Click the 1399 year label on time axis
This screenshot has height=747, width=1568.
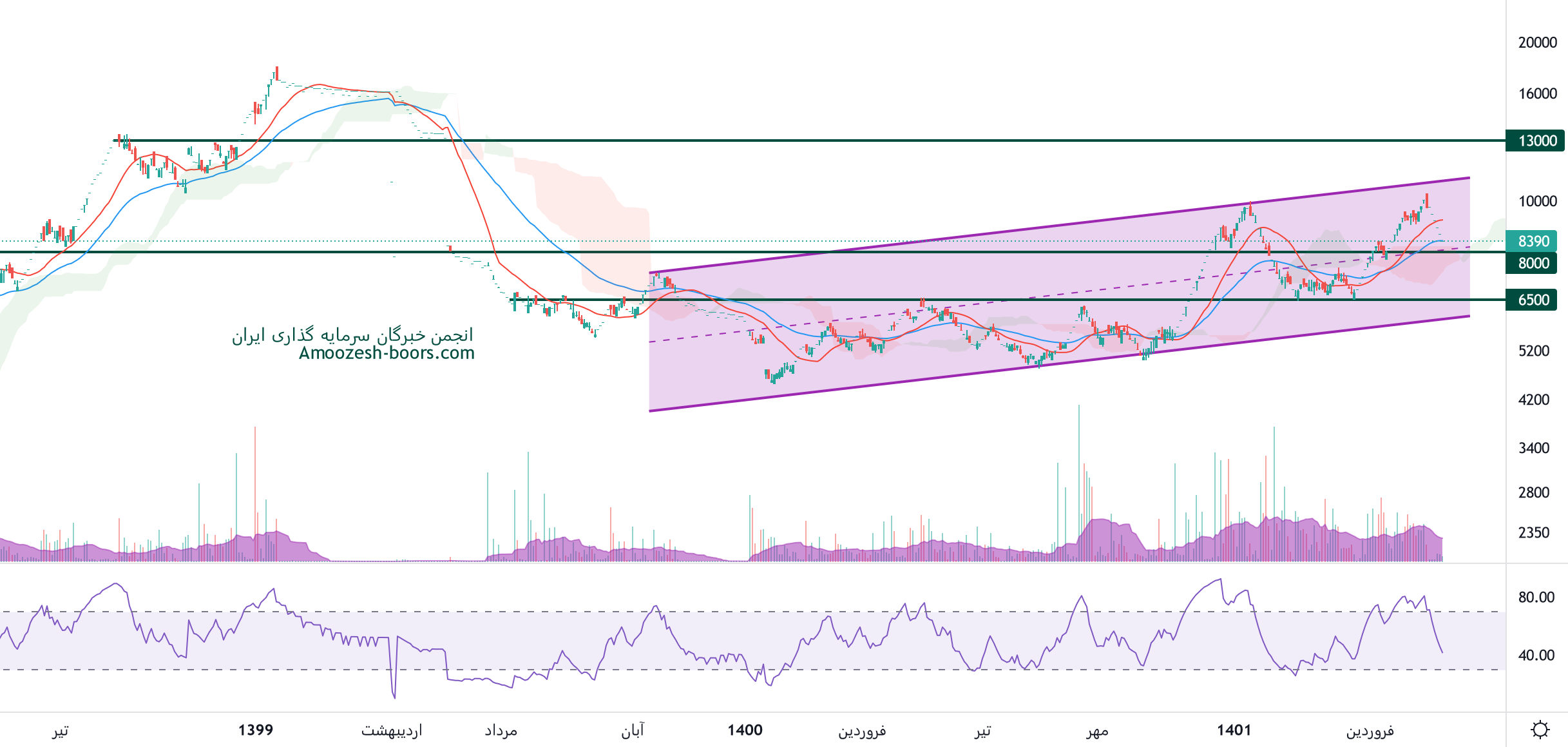[256, 730]
